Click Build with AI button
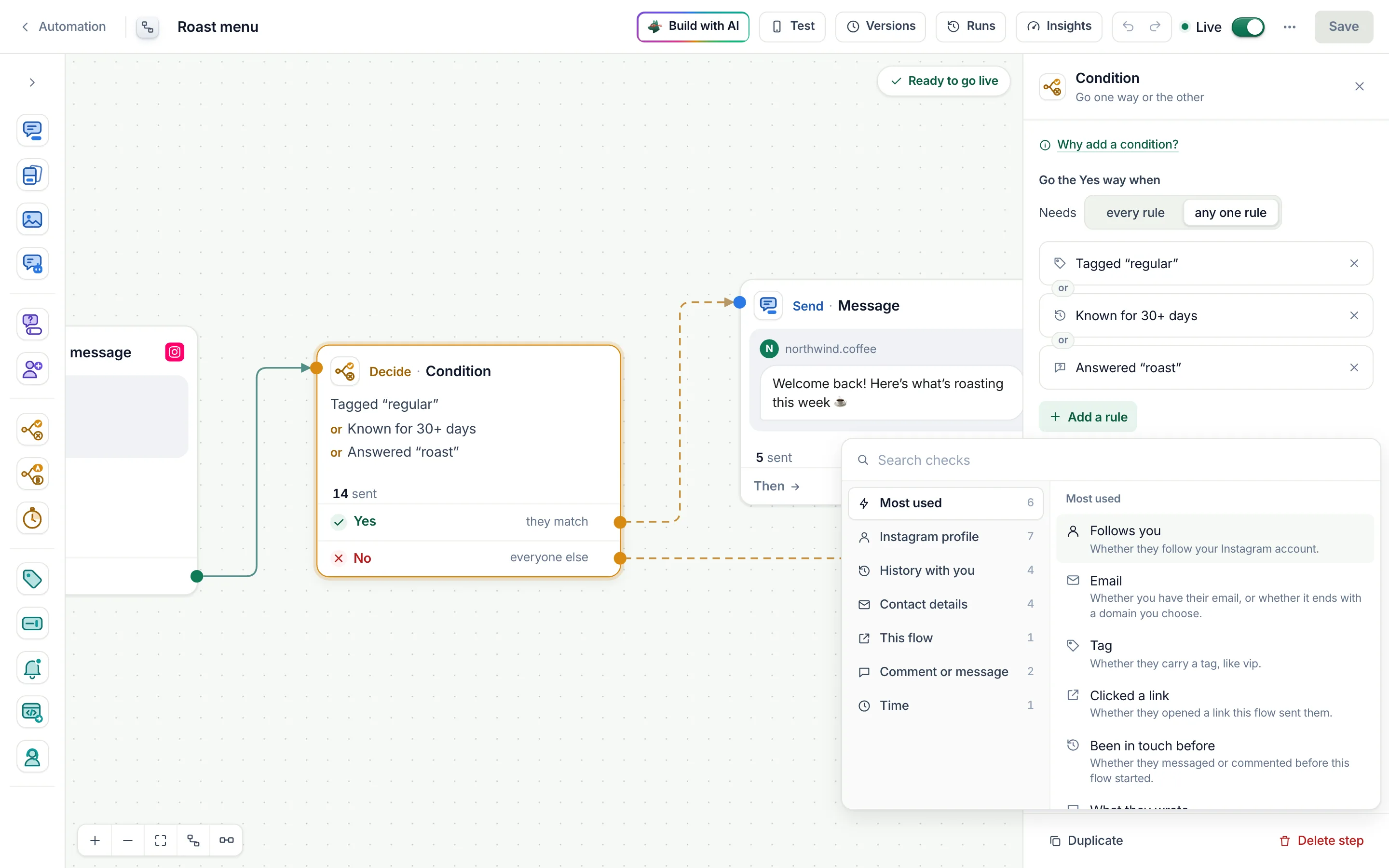The height and width of the screenshot is (868, 1389). coord(693,27)
